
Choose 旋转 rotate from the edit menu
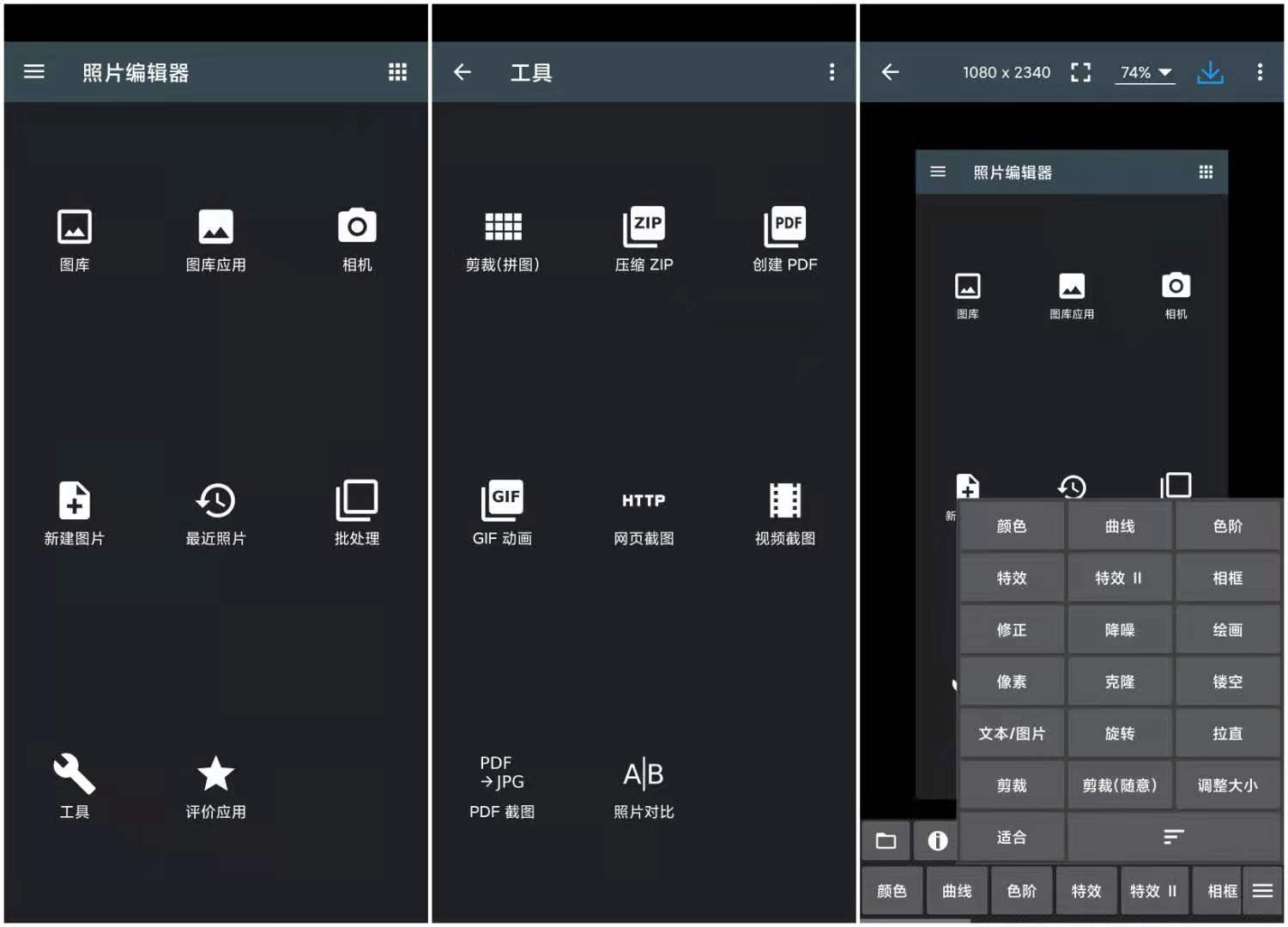(x=1119, y=733)
